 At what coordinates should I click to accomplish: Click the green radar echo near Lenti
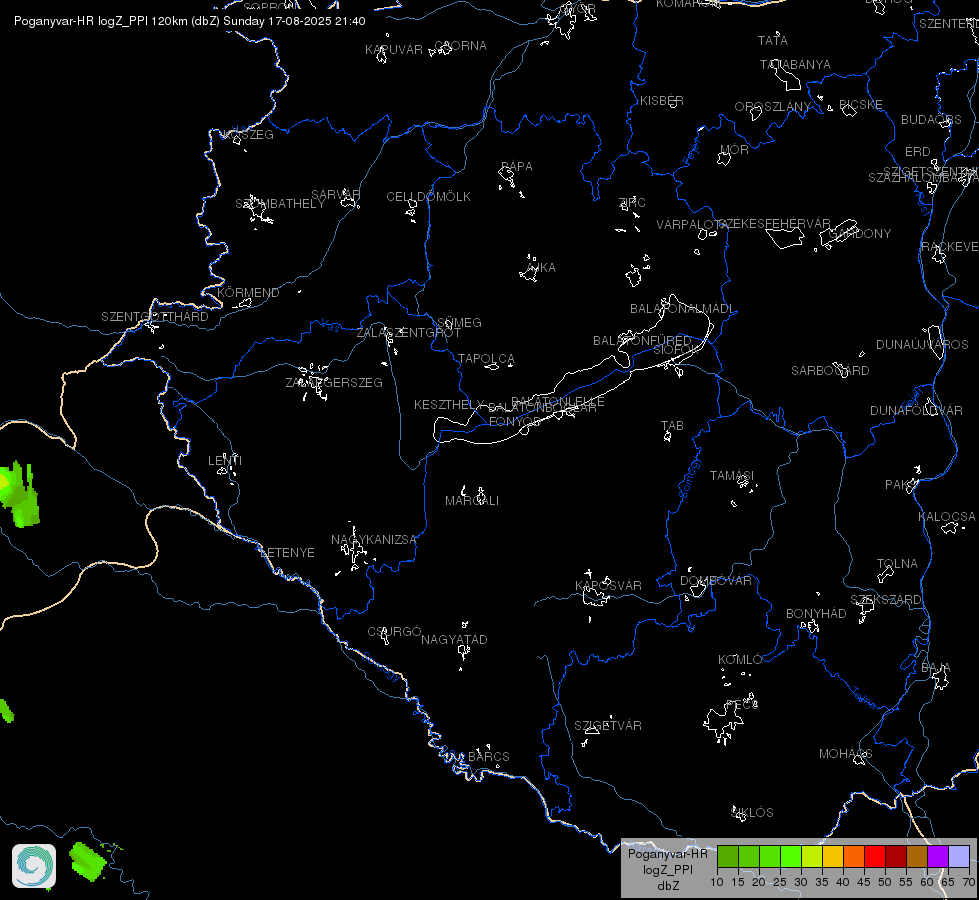point(19,494)
